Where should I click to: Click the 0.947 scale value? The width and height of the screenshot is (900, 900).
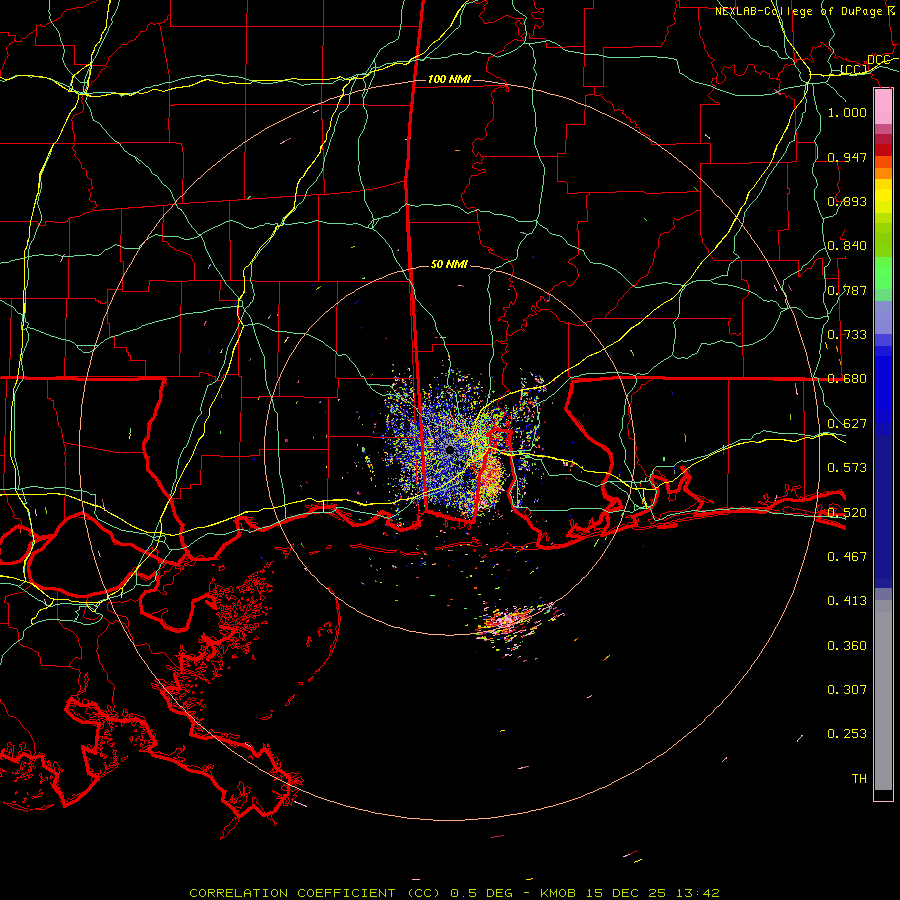point(847,157)
